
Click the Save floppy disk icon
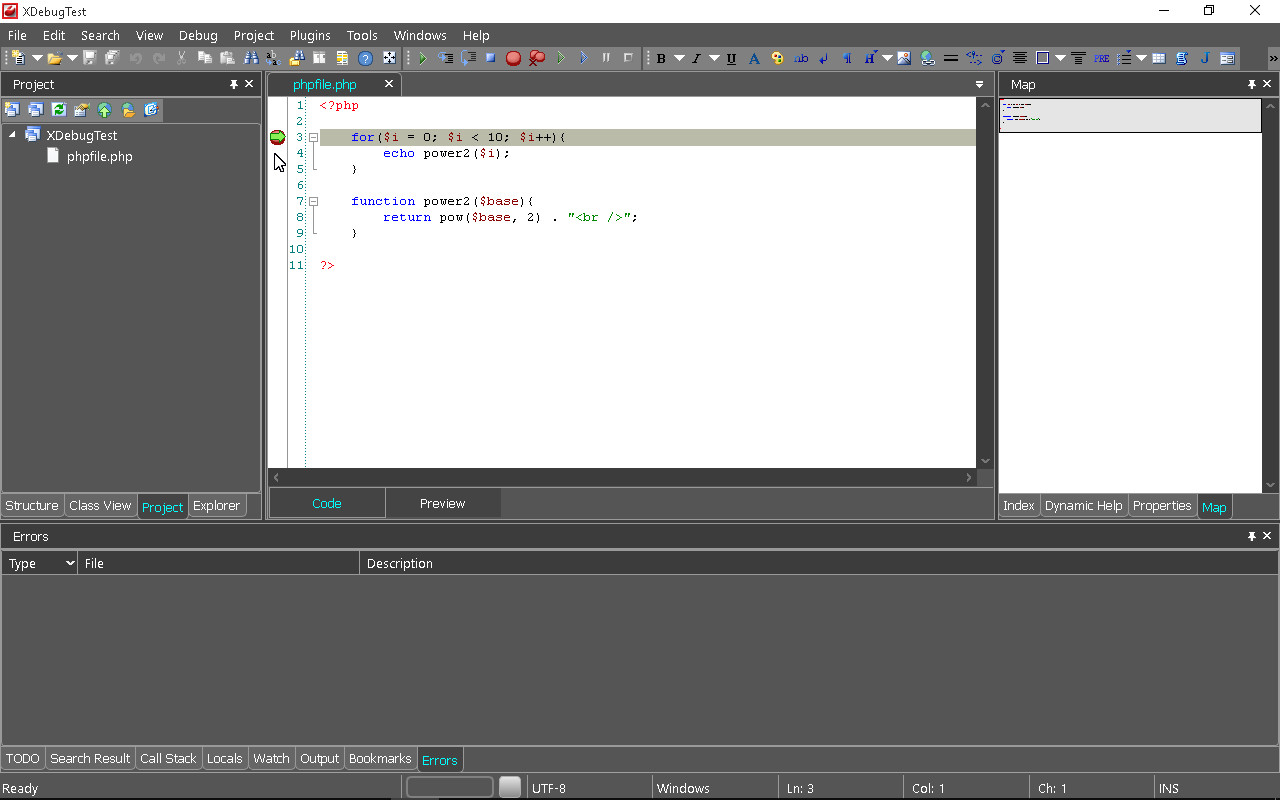coord(89,58)
